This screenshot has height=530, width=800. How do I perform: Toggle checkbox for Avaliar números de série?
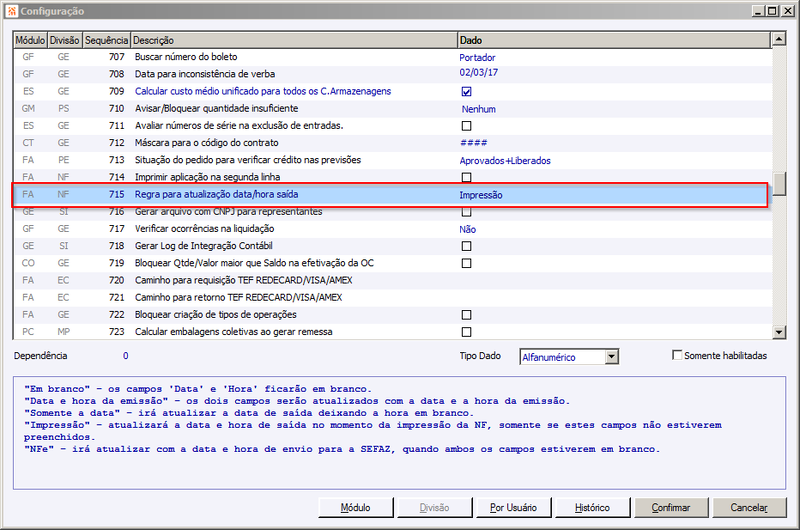(x=466, y=126)
